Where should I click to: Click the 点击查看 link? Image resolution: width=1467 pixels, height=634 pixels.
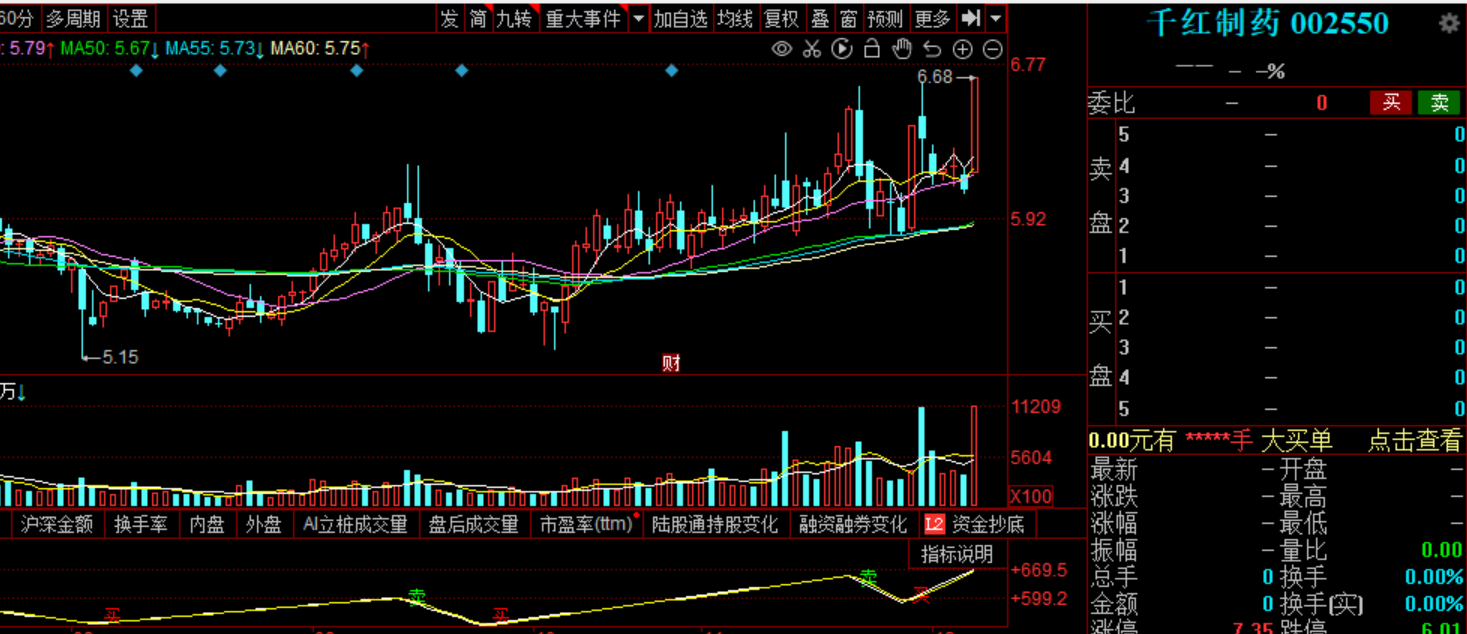[x=1414, y=440]
